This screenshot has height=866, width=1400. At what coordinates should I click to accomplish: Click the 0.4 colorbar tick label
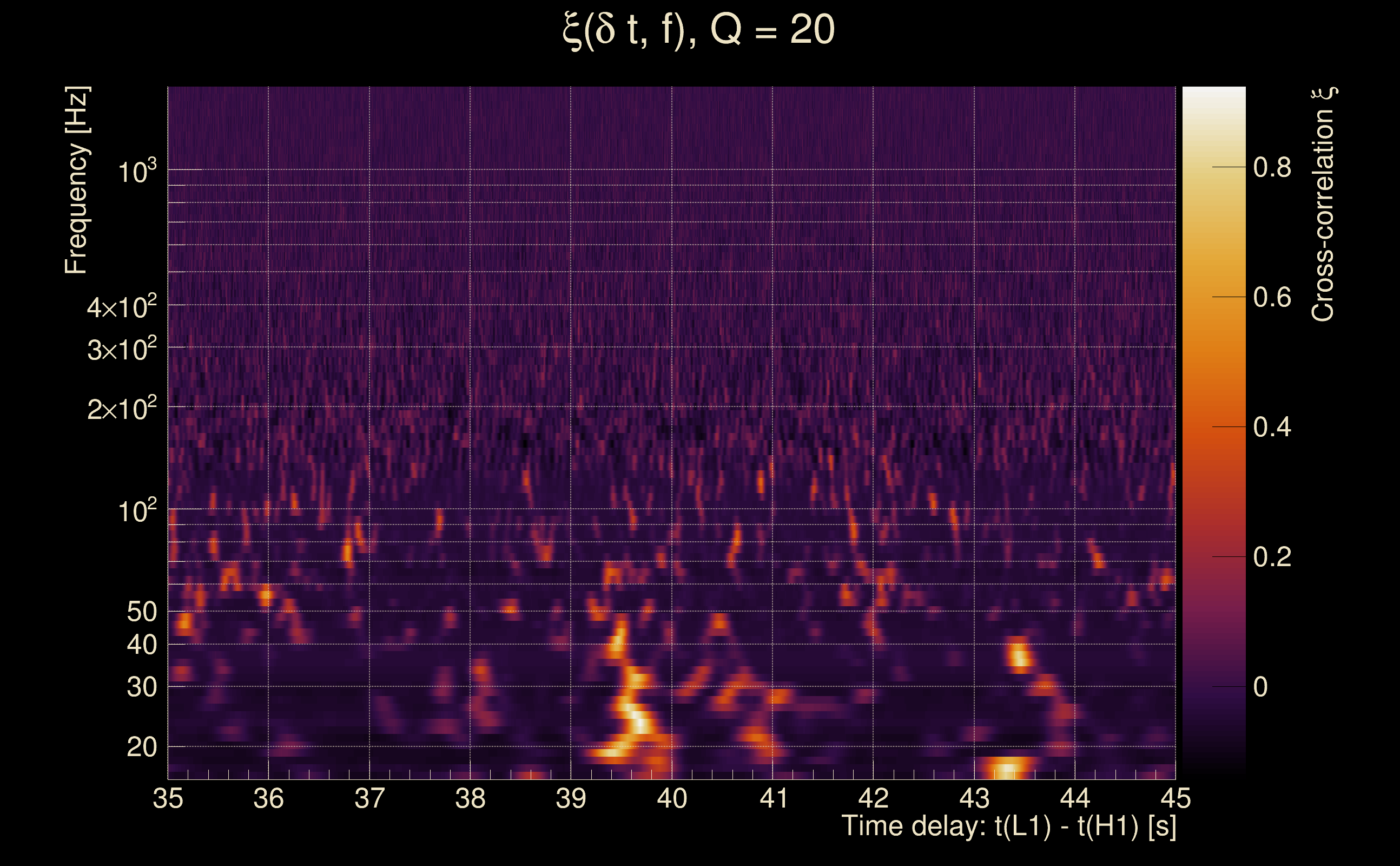1272,427
